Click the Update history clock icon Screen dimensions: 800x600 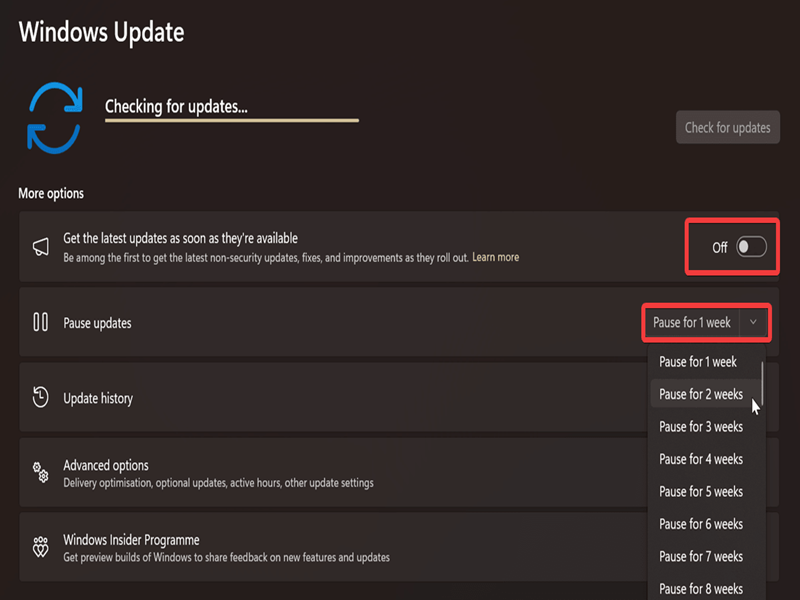tap(40, 397)
